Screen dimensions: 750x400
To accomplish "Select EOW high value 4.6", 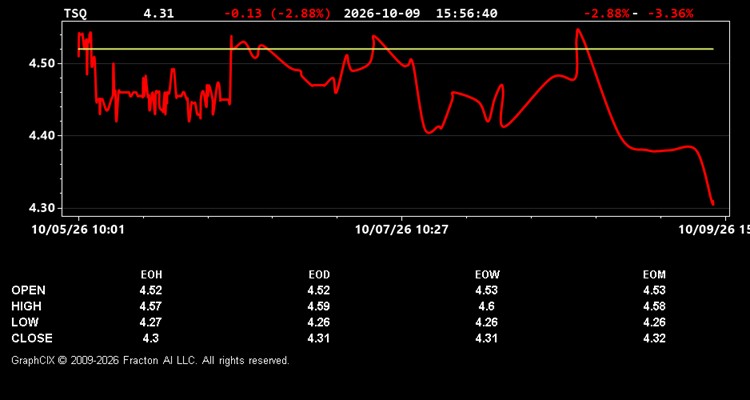I will [x=486, y=306].
